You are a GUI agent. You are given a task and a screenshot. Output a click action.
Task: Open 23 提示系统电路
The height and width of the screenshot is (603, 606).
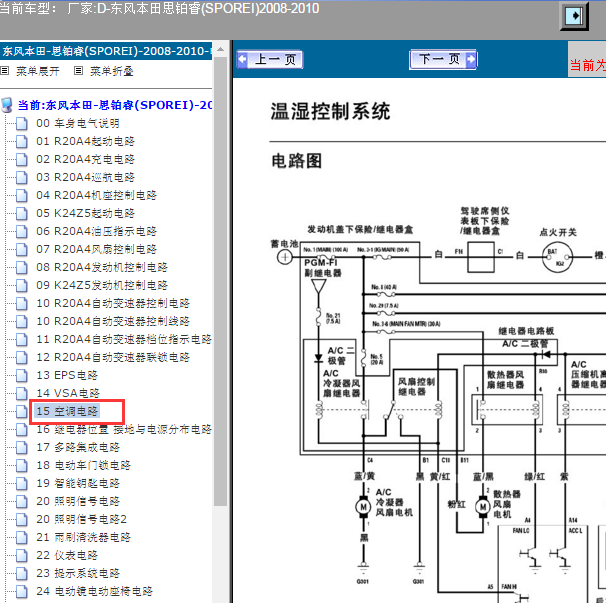(x=78, y=573)
